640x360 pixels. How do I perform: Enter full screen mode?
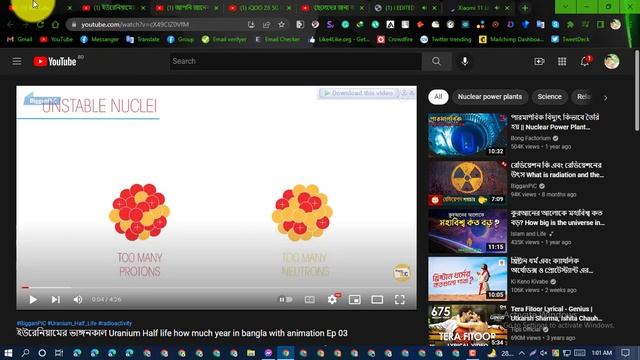click(400, 300)
